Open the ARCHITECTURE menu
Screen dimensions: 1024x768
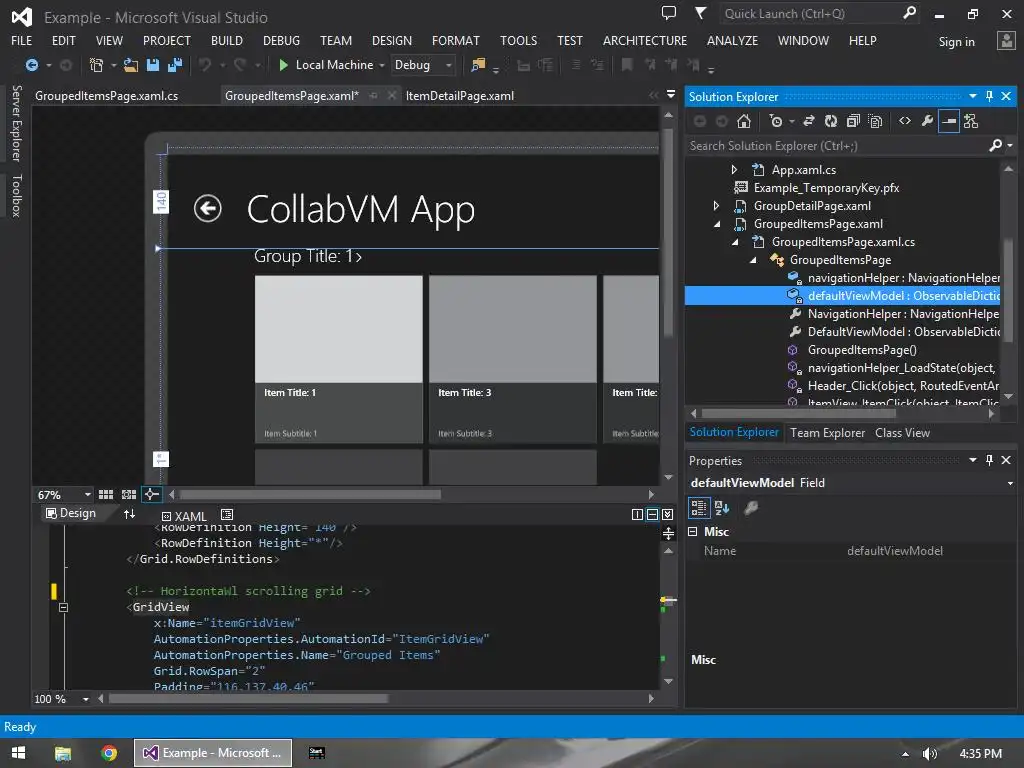(x=645, y=40)
